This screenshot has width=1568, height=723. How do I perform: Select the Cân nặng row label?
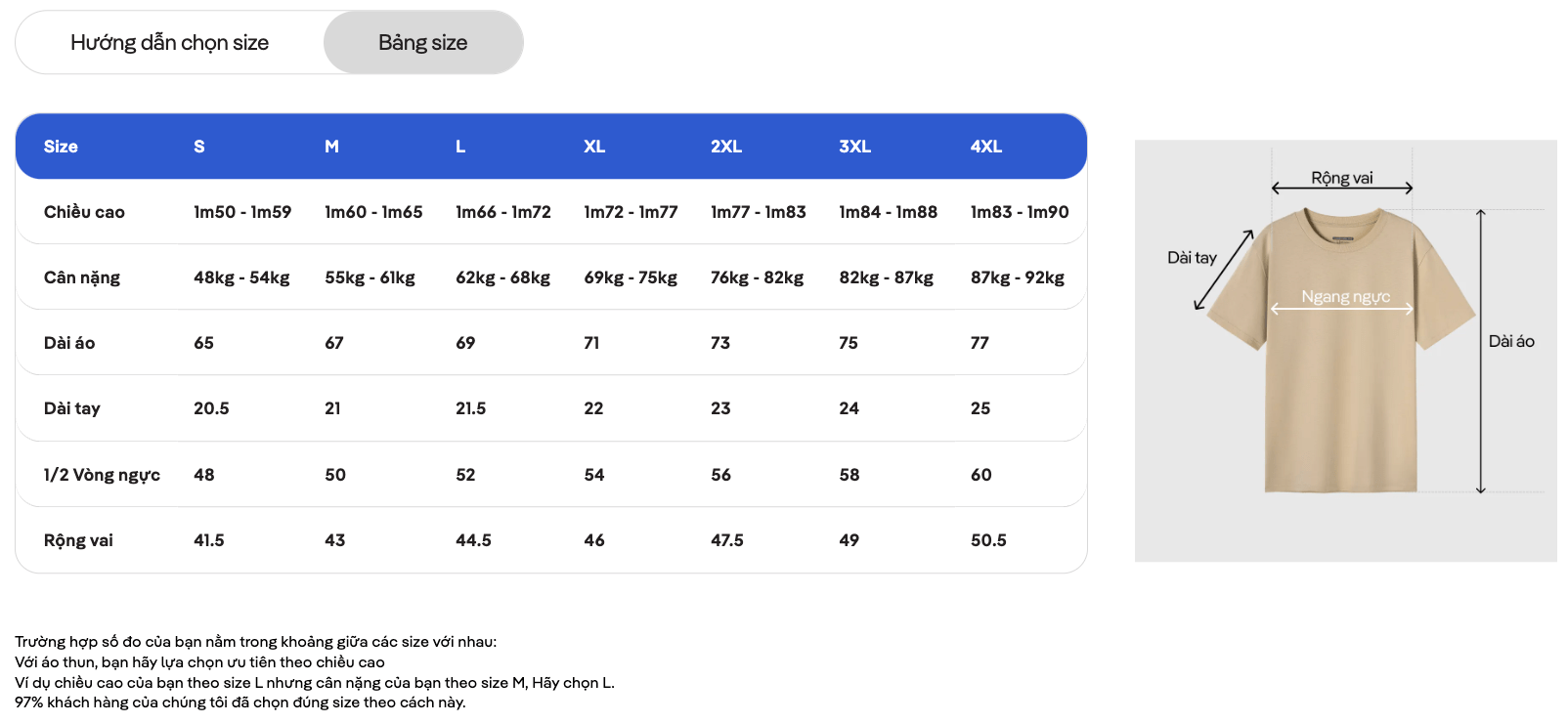click(x=82, y=277)
